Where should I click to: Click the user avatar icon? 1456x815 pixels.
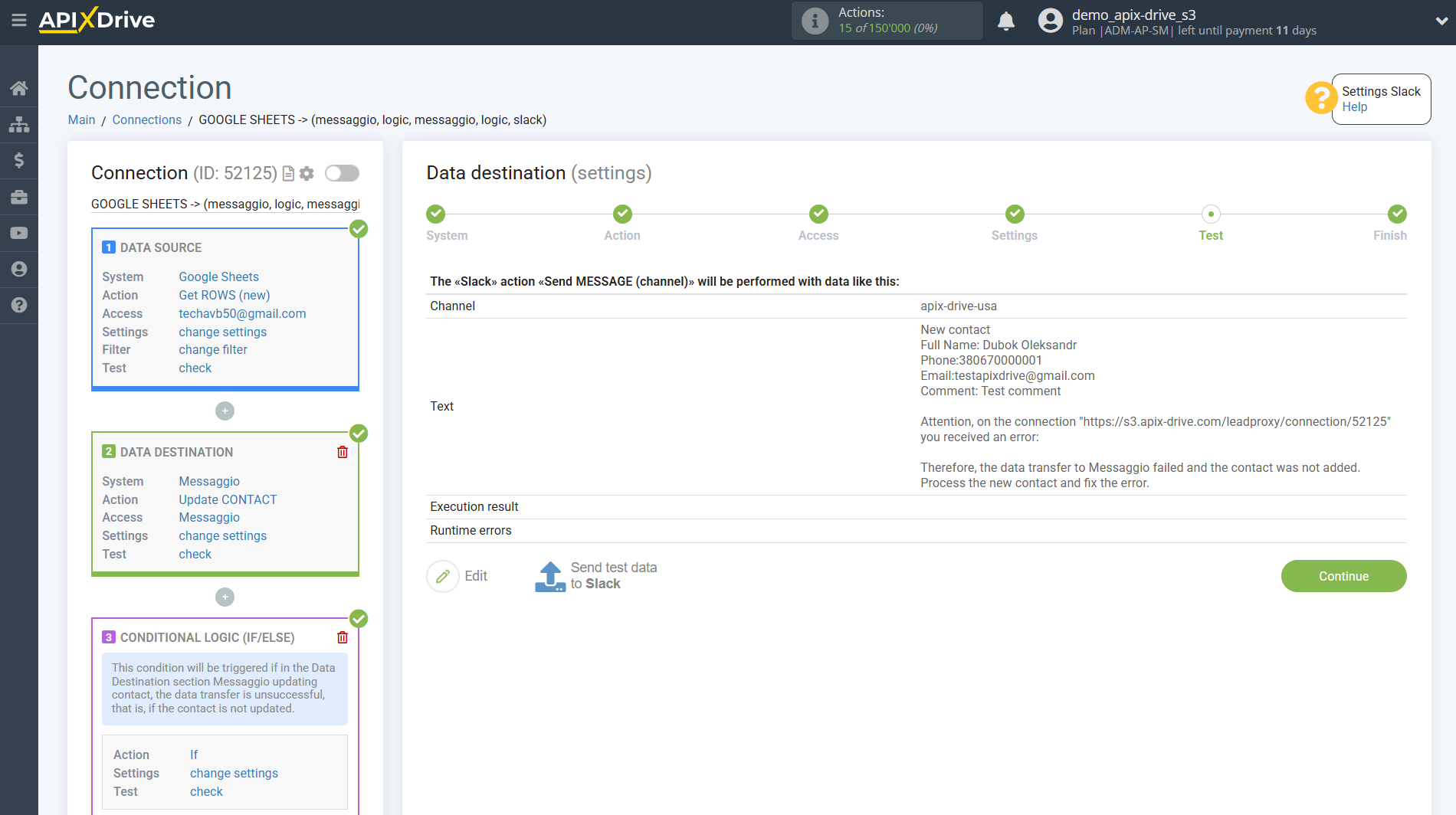tap(1051, 21)
